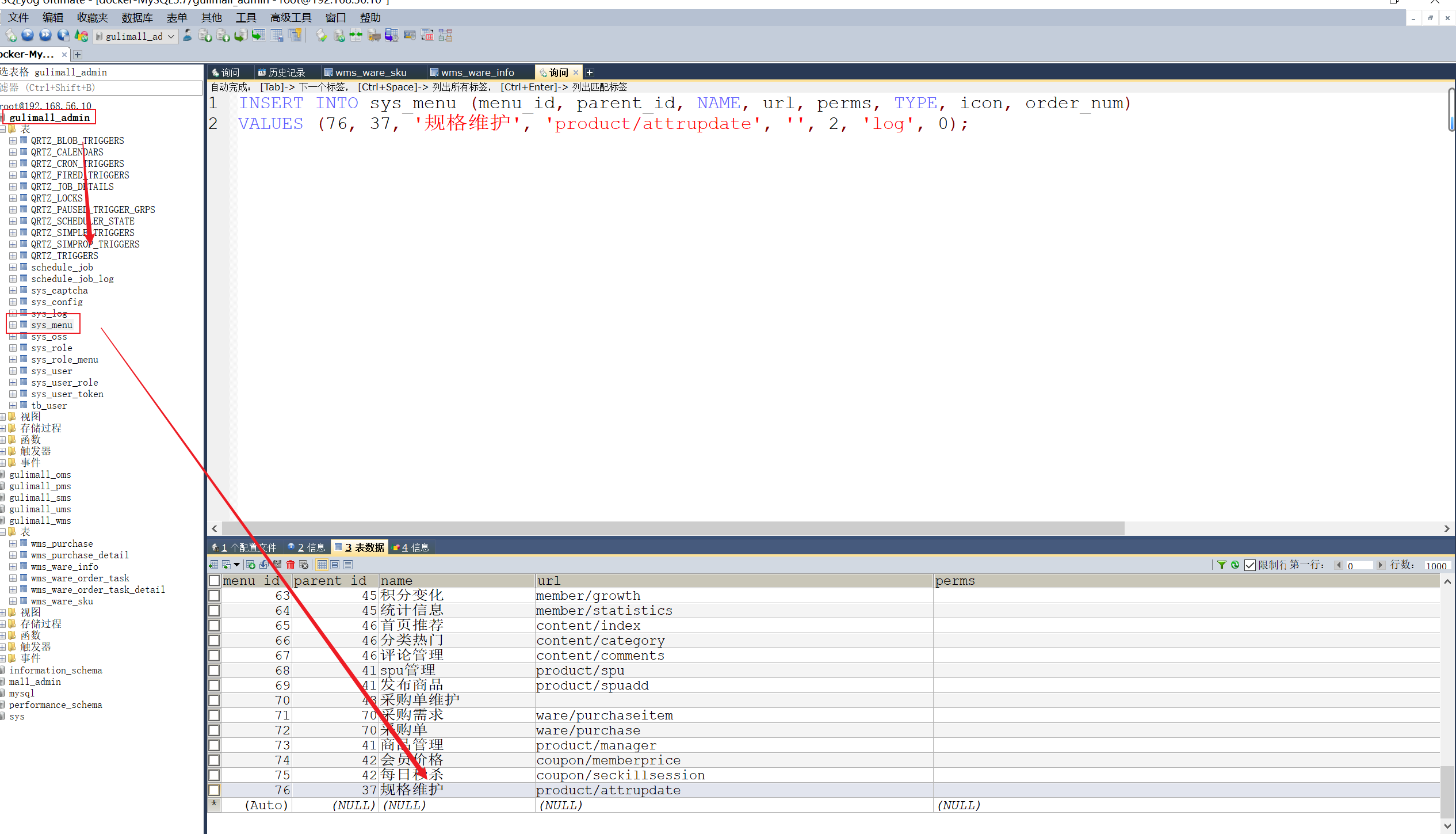Click the green filter funnel icon
1456x834 pixels.
(x=1221, y=565)
